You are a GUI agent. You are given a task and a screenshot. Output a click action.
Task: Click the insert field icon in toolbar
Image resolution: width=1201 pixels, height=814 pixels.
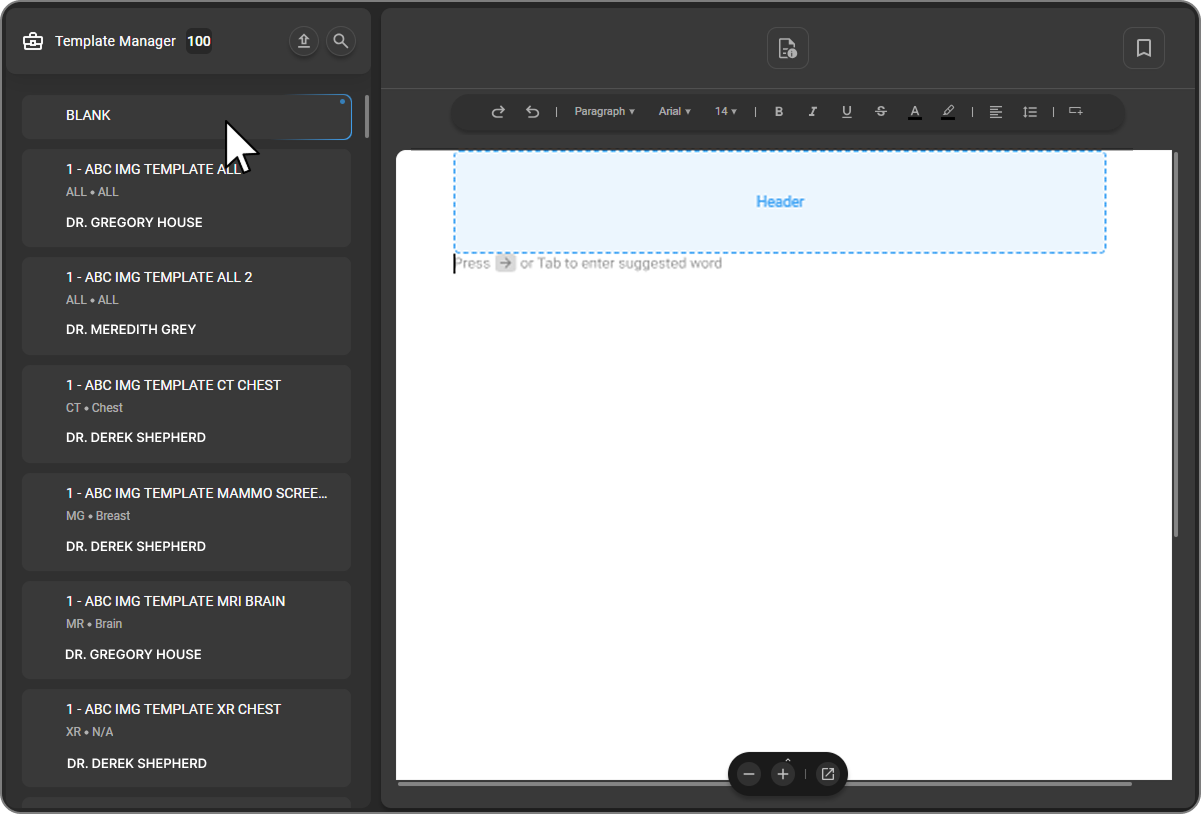point(1076,111)
